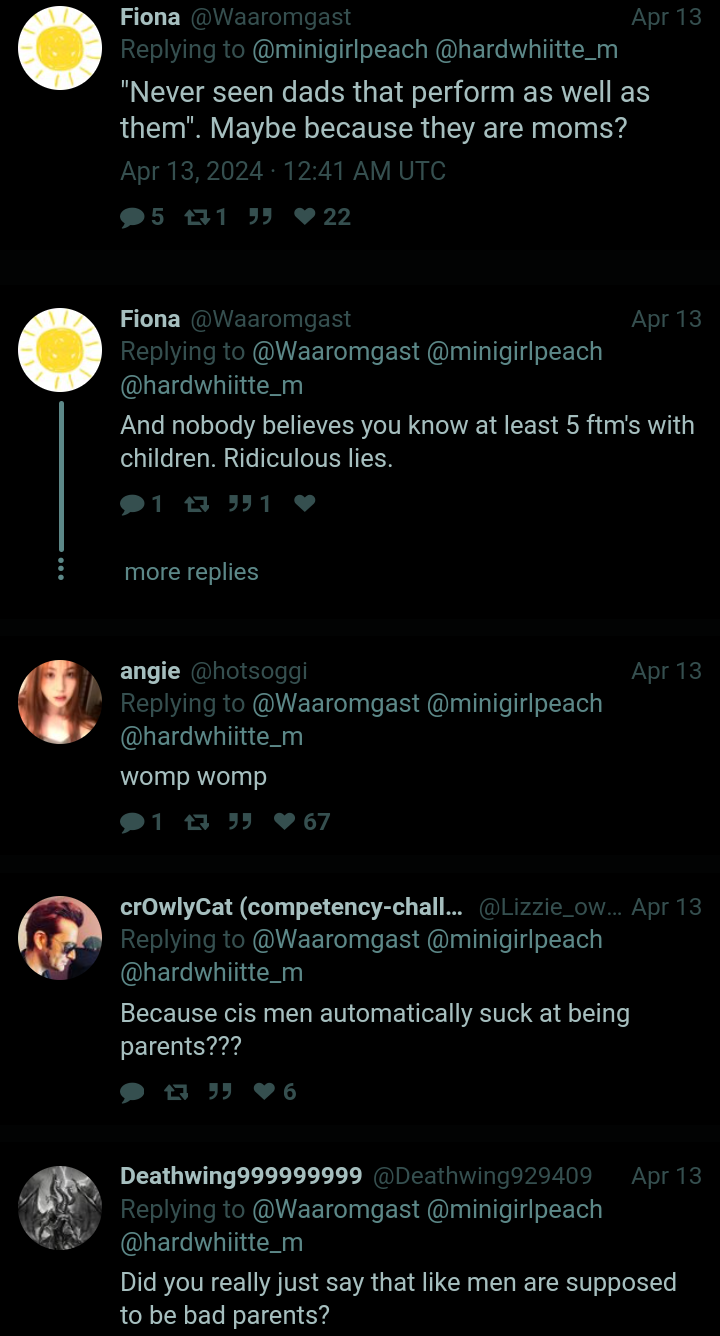720x1336 pixels.
Task: Open Fiona's sun avatar on first tweet
Action: [60, 48]
